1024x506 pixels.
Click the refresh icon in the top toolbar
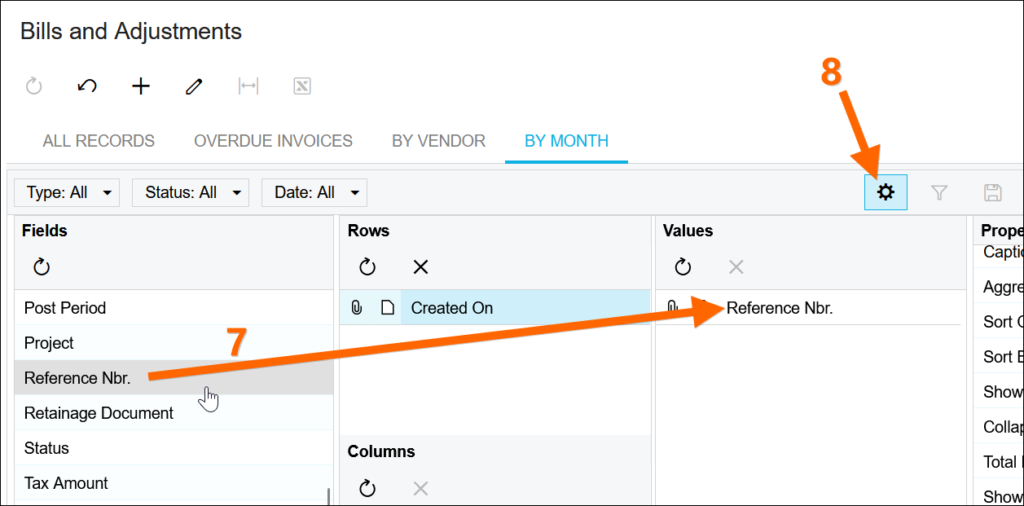pyautogui.click(x=34, y=87)
